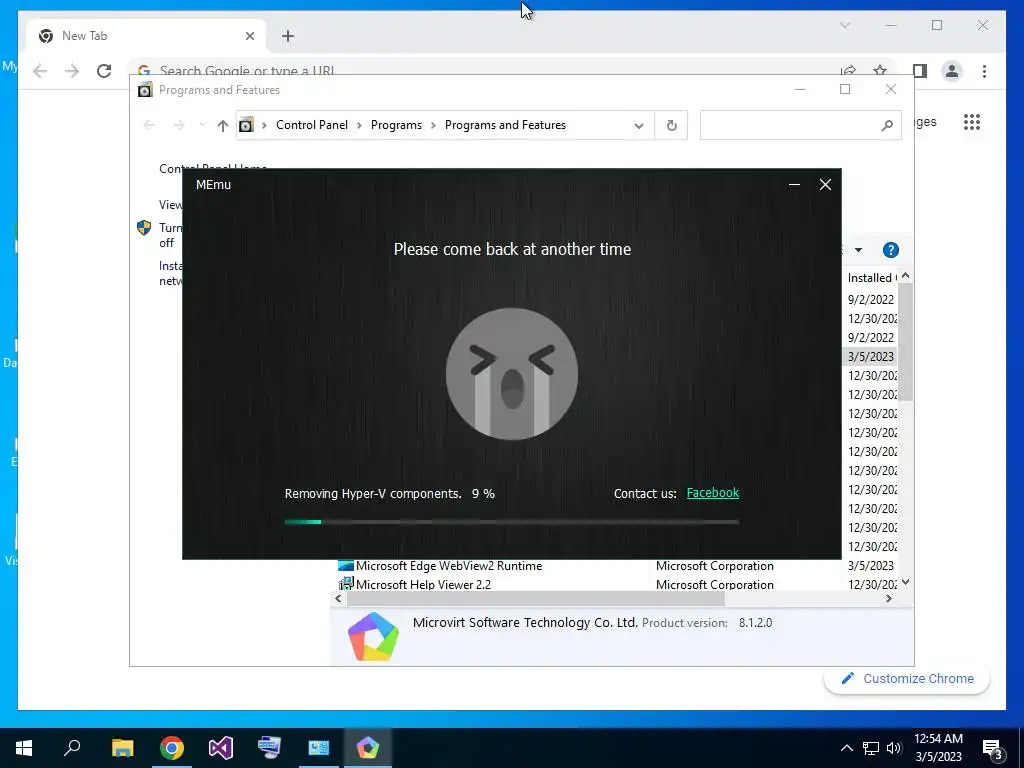Open Visual Studio from the taskbar

[221, 748]
